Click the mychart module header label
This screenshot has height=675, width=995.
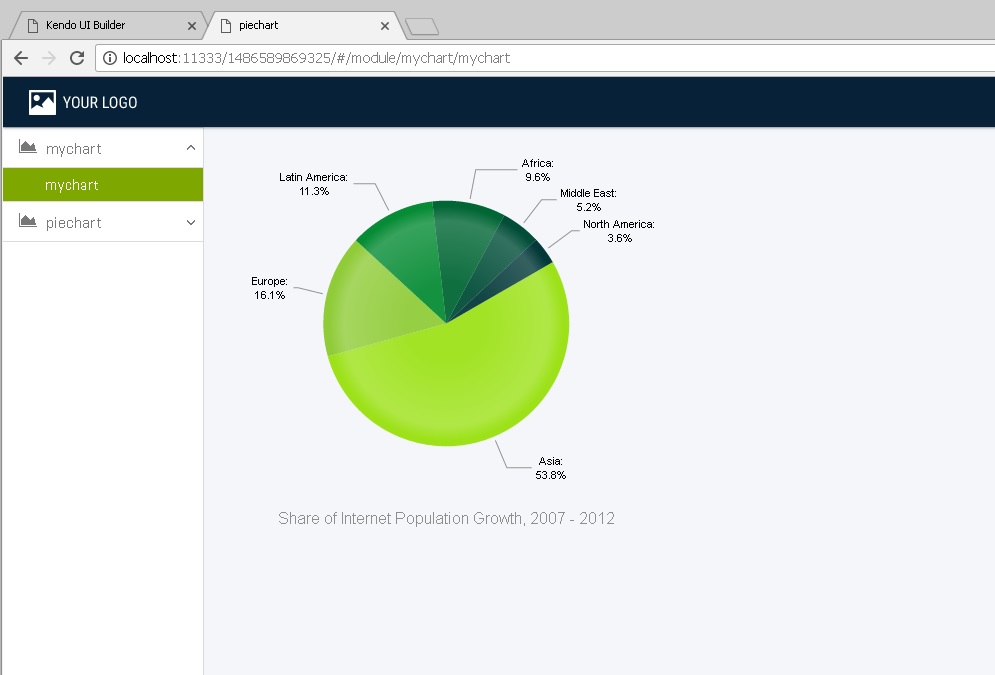(74, 149)
